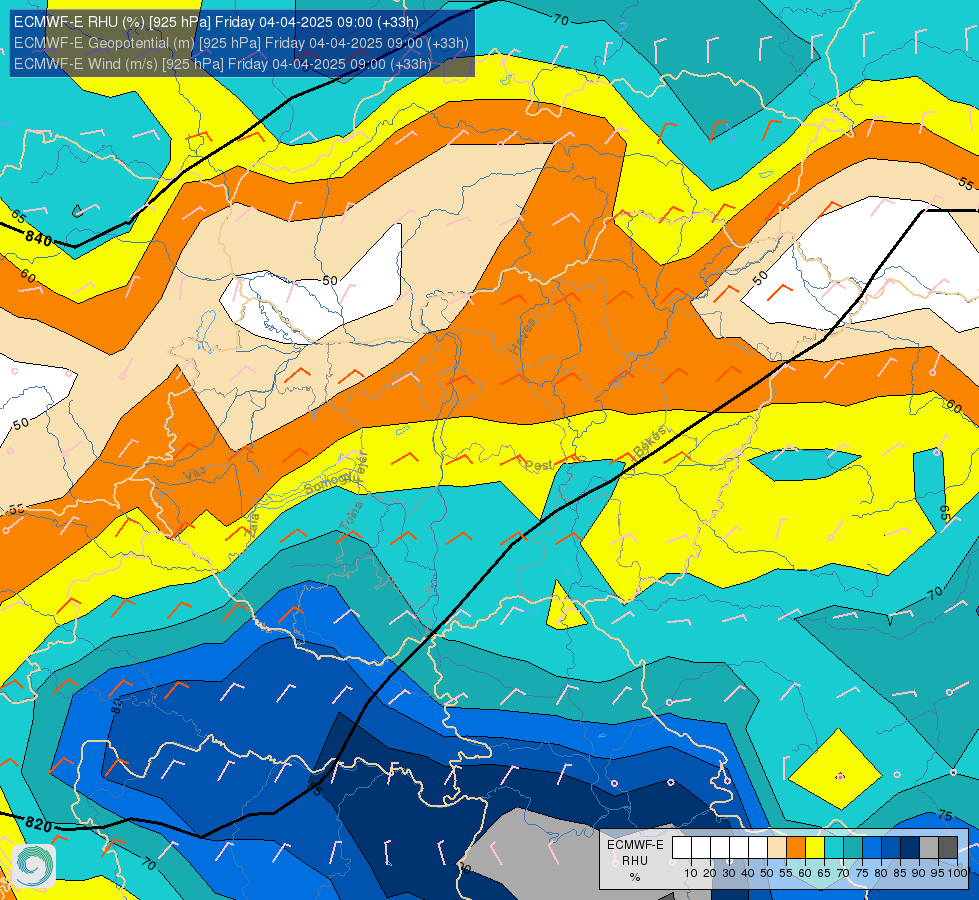This screenshot has width=979, height=900.
Task: Click the 'Vas' county label
Action: 194,474
